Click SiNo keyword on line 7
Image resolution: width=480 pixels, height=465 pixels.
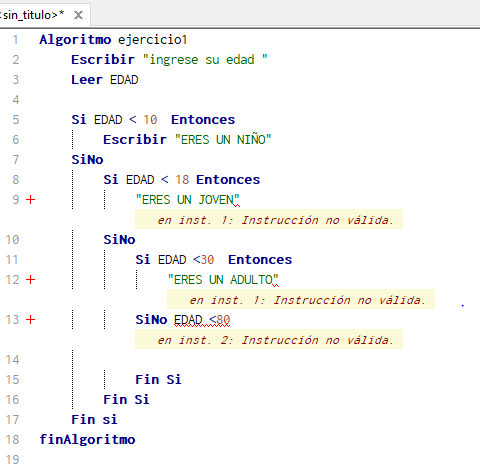pyautogui.click(x=87, y=160)
